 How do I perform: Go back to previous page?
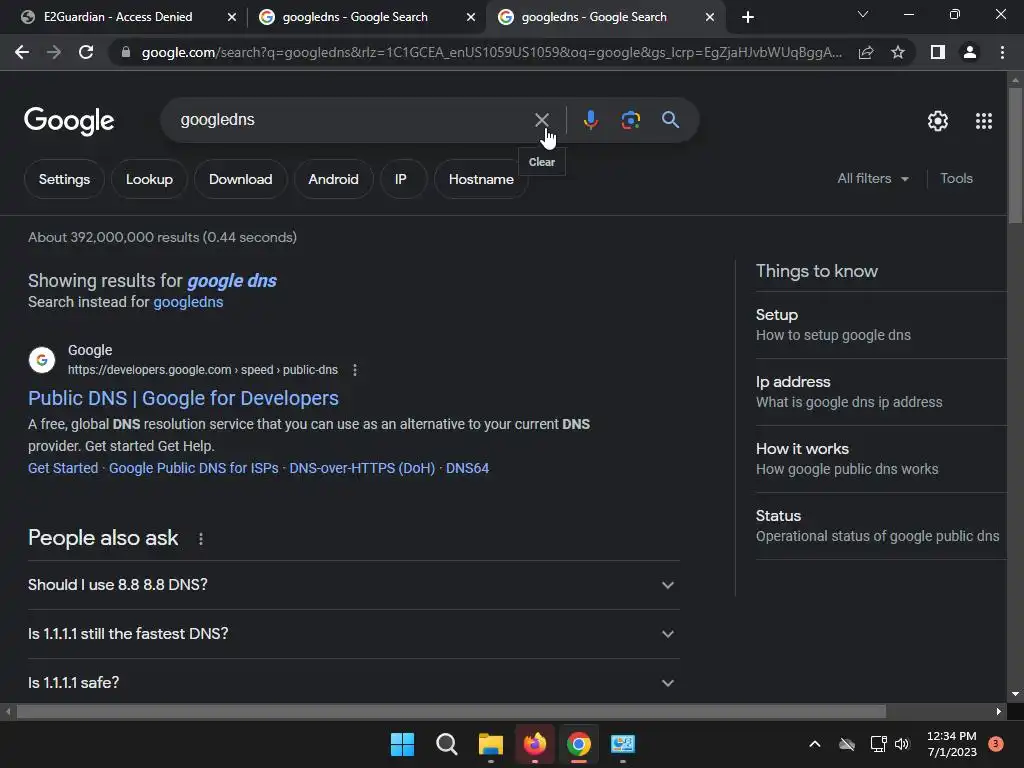pyautogui.click(x=22, y=52)
